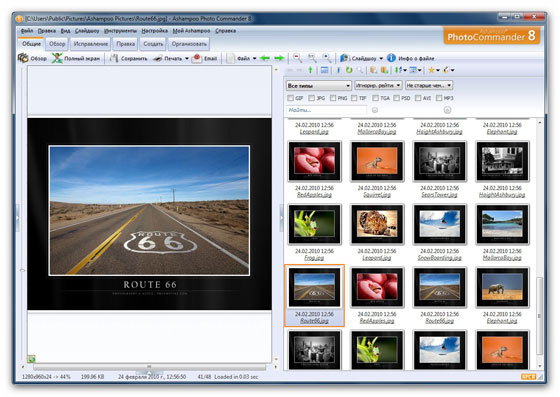
Task: Go to next image with green right arrow
Action: 279,58
